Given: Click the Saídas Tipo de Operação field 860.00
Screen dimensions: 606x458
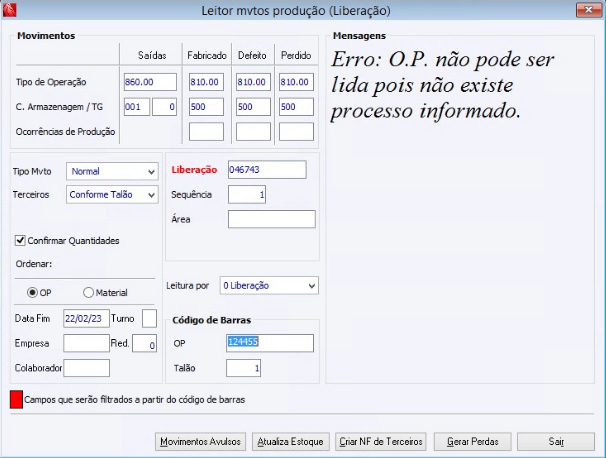Looking at the screenshot, I should tap(150, 82).
